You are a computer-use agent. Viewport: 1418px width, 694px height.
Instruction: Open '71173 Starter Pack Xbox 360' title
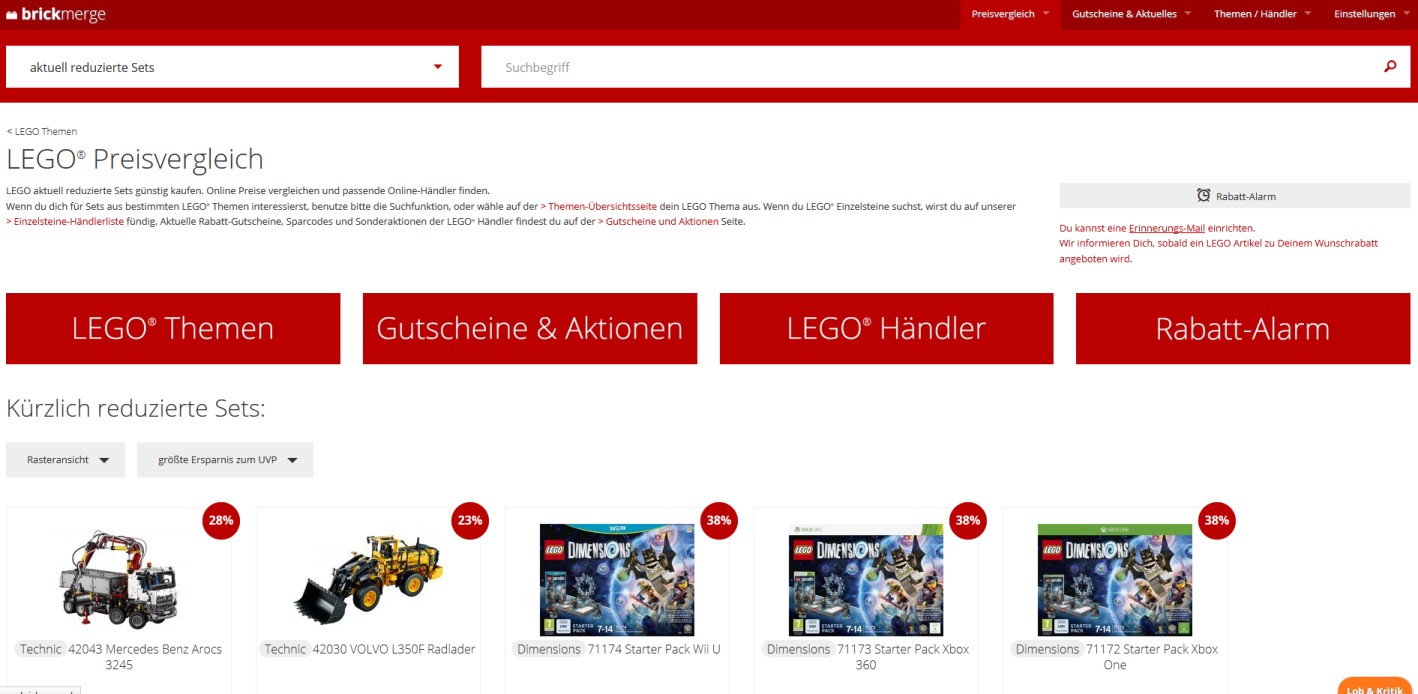click(x=903, y=657)
